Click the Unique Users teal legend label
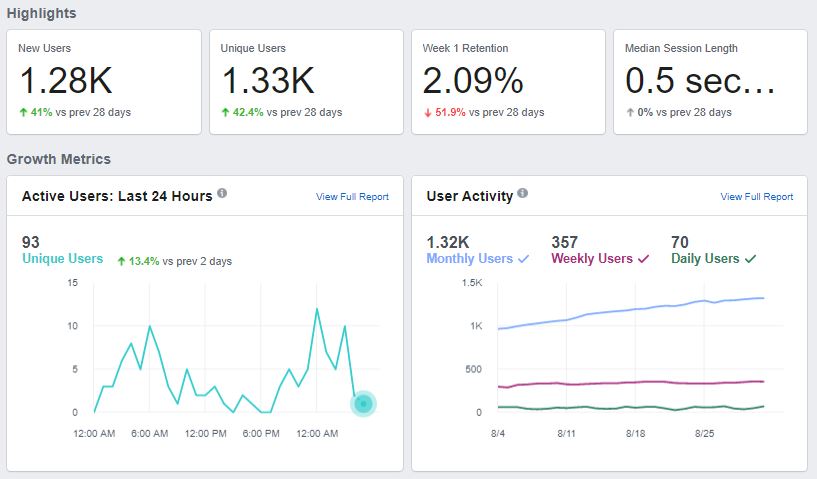This screenshot has height=479, width=817. coord(62,259)
